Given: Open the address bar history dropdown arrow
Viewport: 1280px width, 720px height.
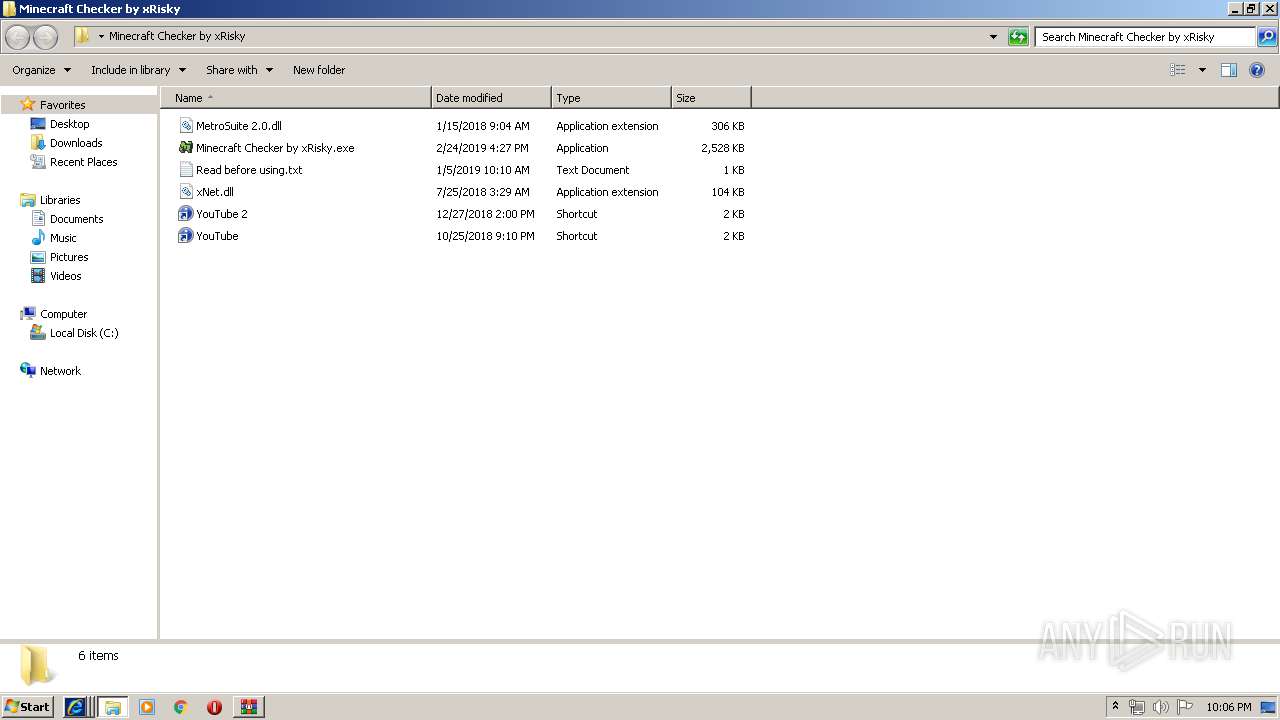Looking at the screenshot, I should (993, 37).
